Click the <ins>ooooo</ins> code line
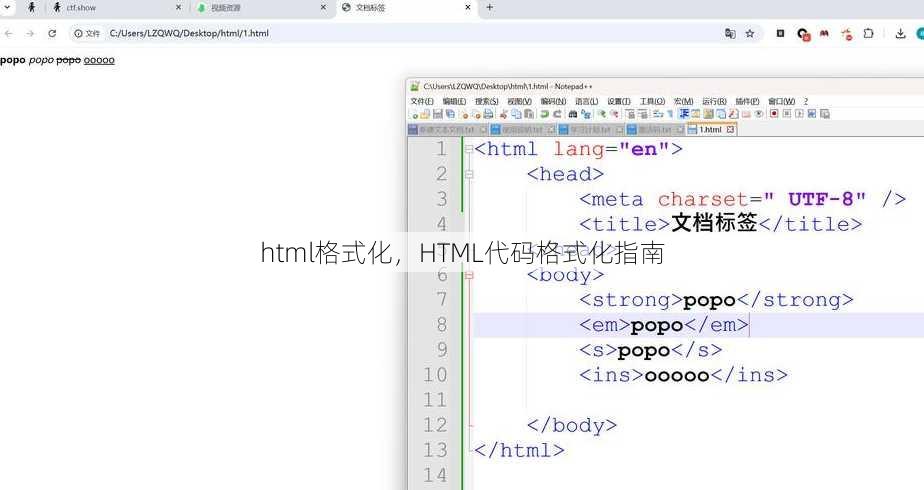The width and height of the screenshot is (924, 490). [x=684, y=375]
